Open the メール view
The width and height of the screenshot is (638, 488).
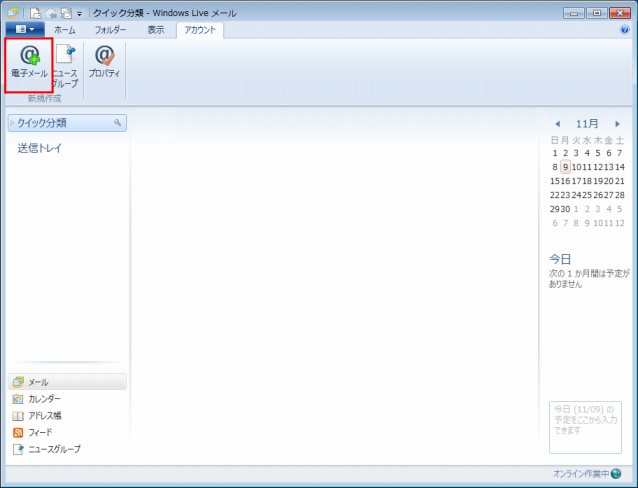coord(67,382)
